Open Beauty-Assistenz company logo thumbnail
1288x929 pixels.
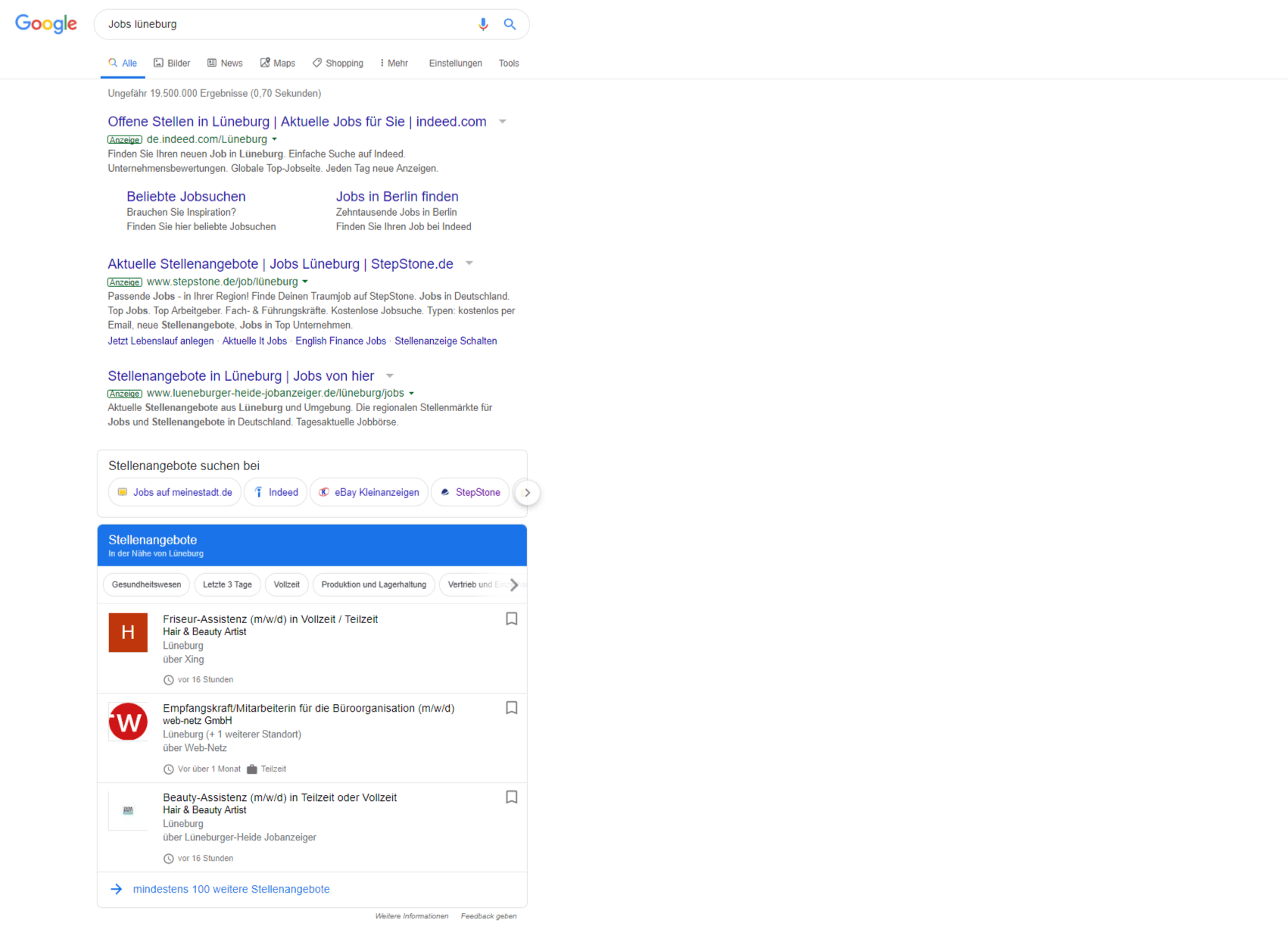click(128, 811)
